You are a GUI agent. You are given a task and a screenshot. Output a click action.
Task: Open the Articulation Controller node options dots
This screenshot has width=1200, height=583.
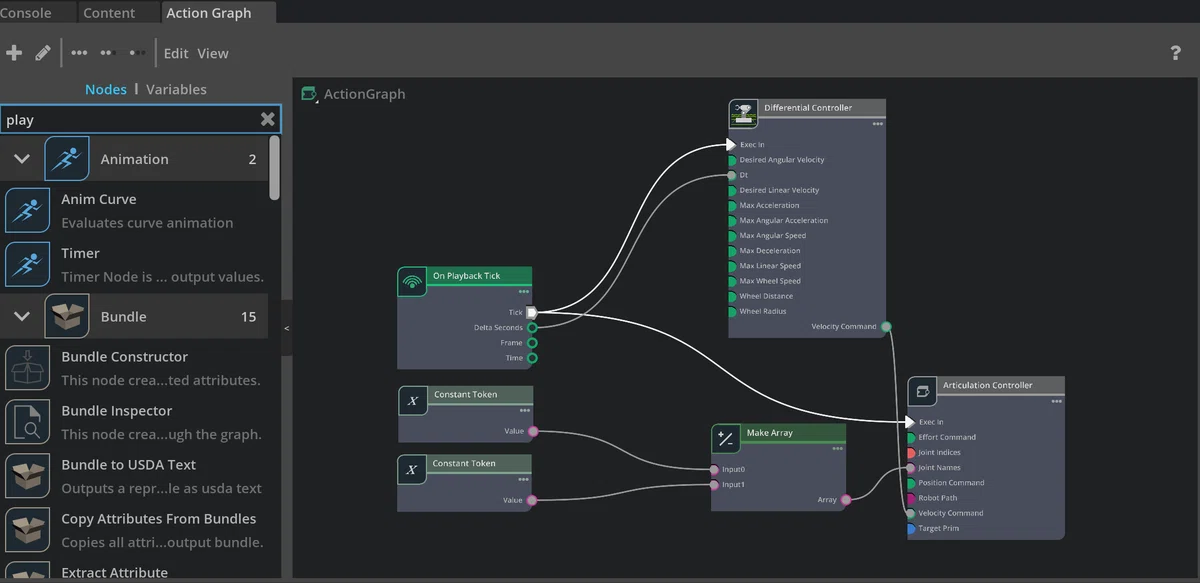[1056, 401]
